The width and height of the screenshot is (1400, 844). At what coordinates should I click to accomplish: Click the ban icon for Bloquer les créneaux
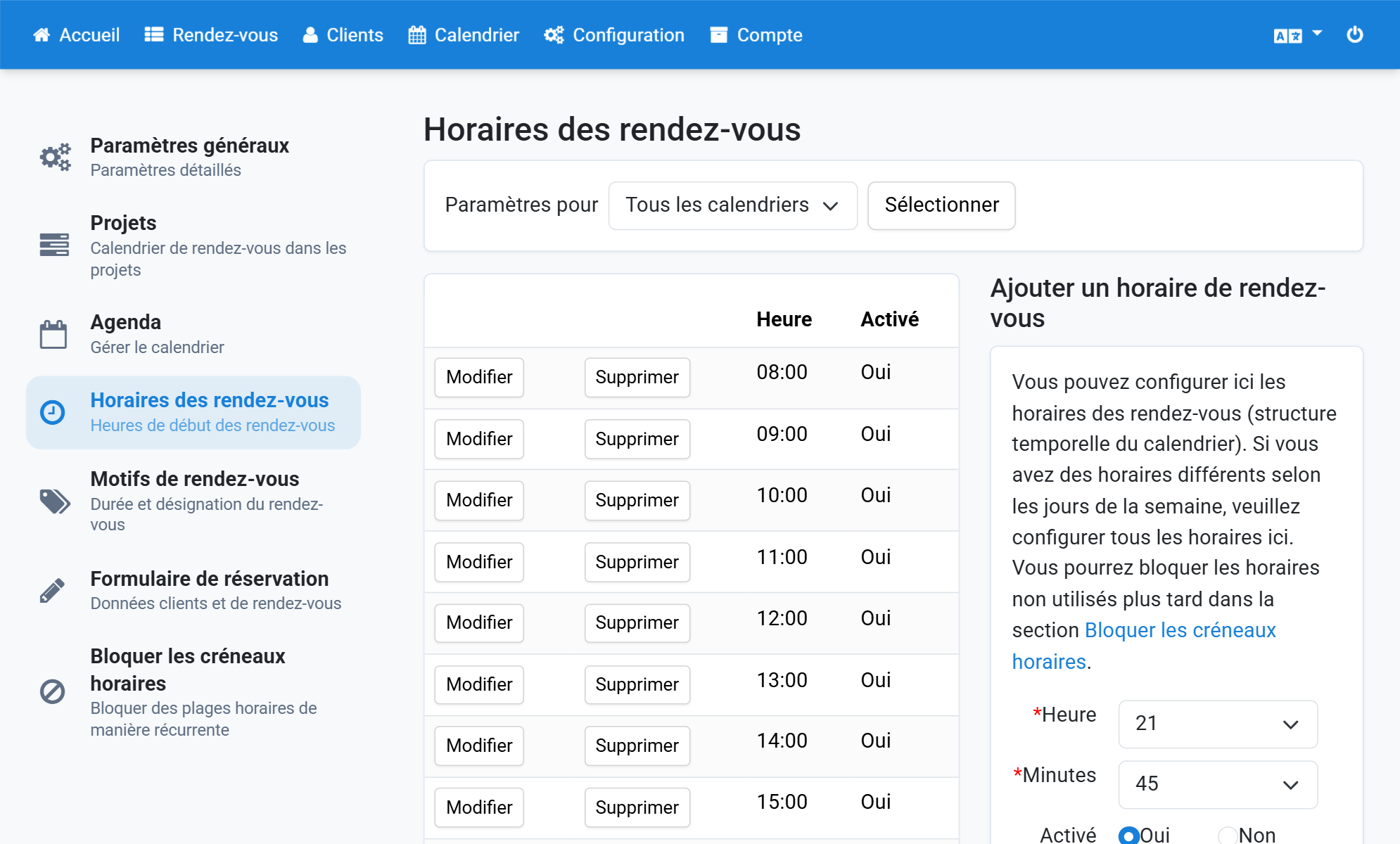pyautogui.click(x=52, y=692)
